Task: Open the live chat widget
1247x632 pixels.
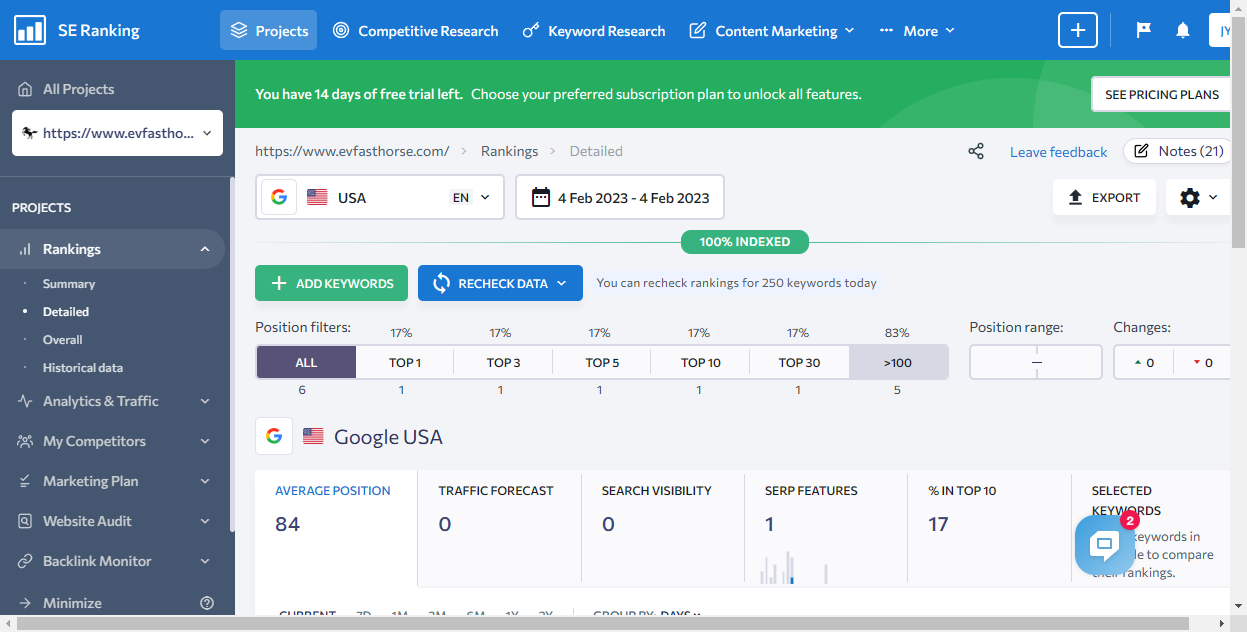Action: [1104, 545]
